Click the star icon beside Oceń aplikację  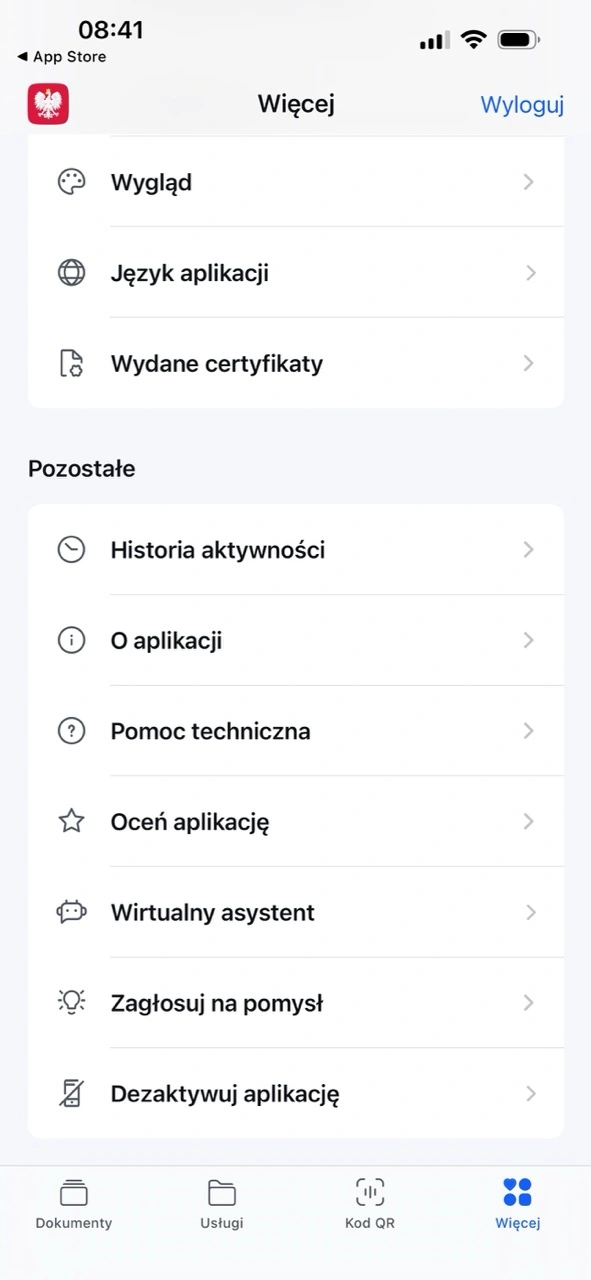[x=71, y=821]
